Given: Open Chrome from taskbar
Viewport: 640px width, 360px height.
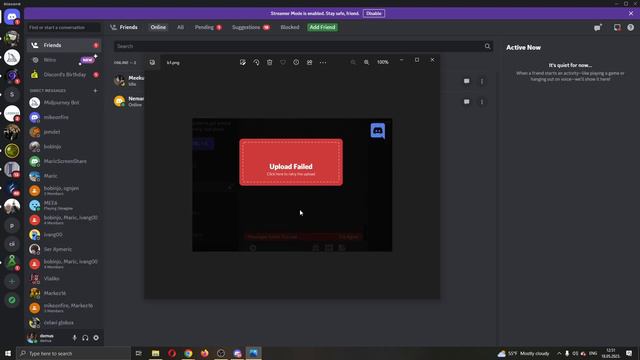Looking at the screenshot, I should (x=188, y=353).
